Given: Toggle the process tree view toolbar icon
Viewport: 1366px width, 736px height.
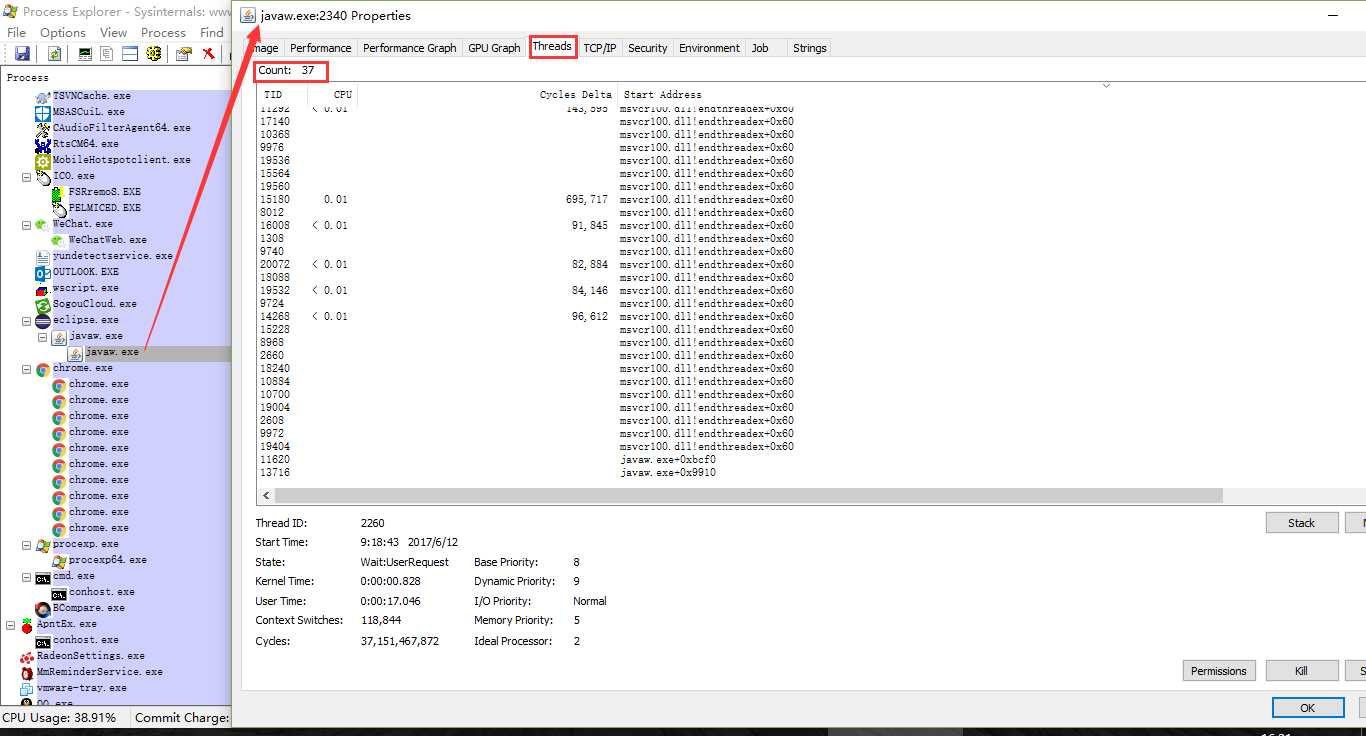Looking at the screenshot, I should click(x=106, y=54).
